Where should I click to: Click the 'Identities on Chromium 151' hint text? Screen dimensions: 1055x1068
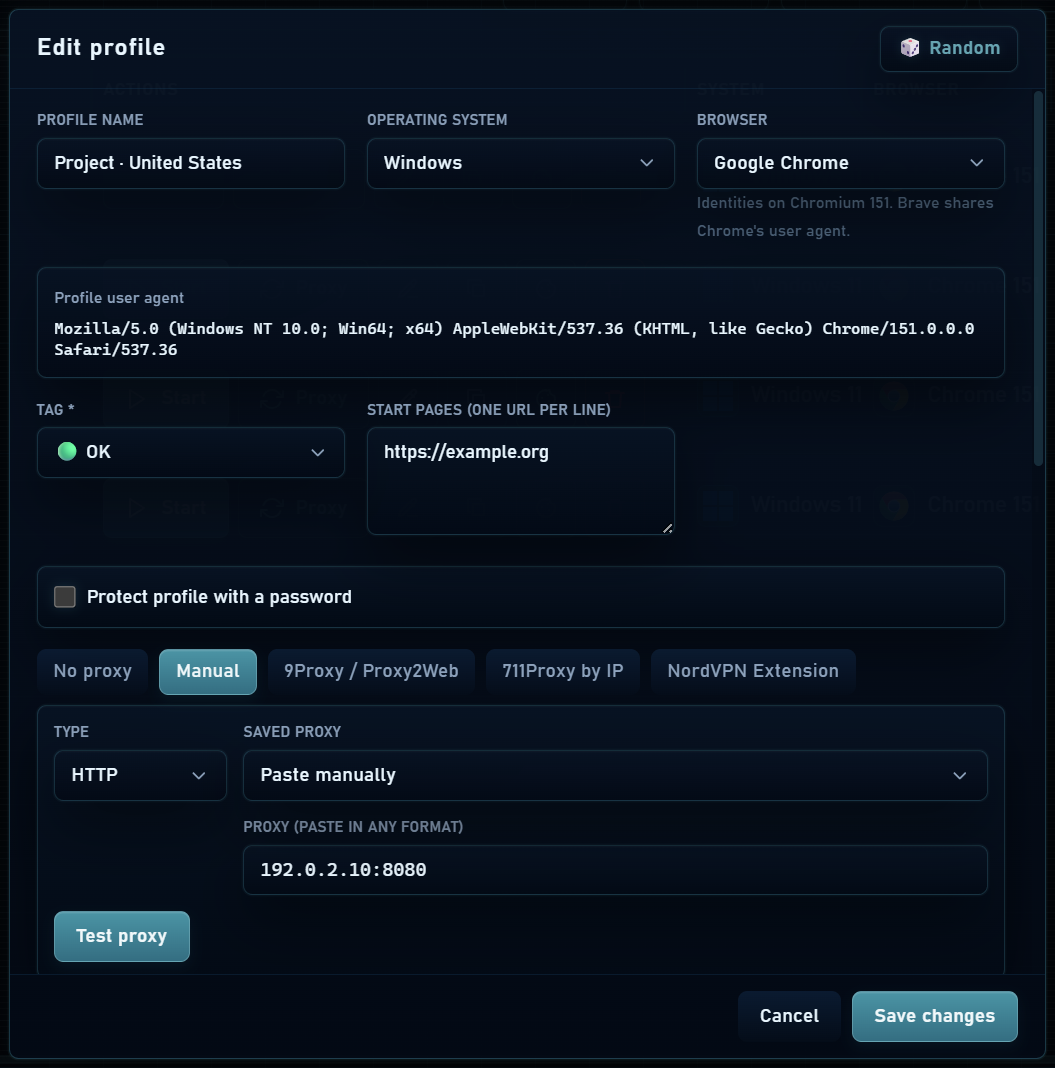845,217
